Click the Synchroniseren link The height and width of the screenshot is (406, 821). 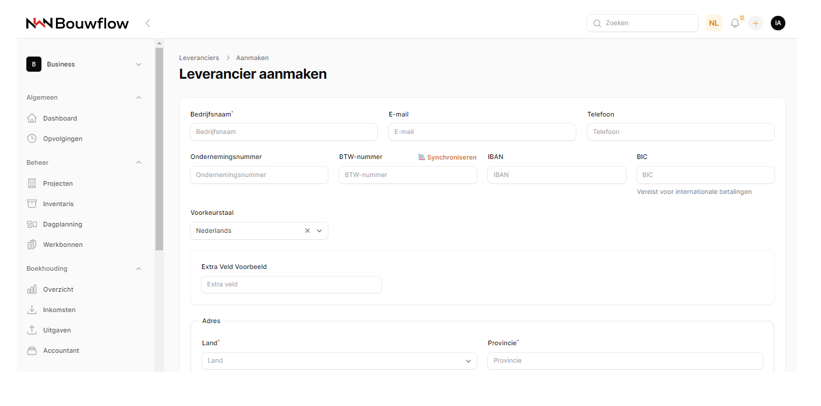(x=447, y=157)
